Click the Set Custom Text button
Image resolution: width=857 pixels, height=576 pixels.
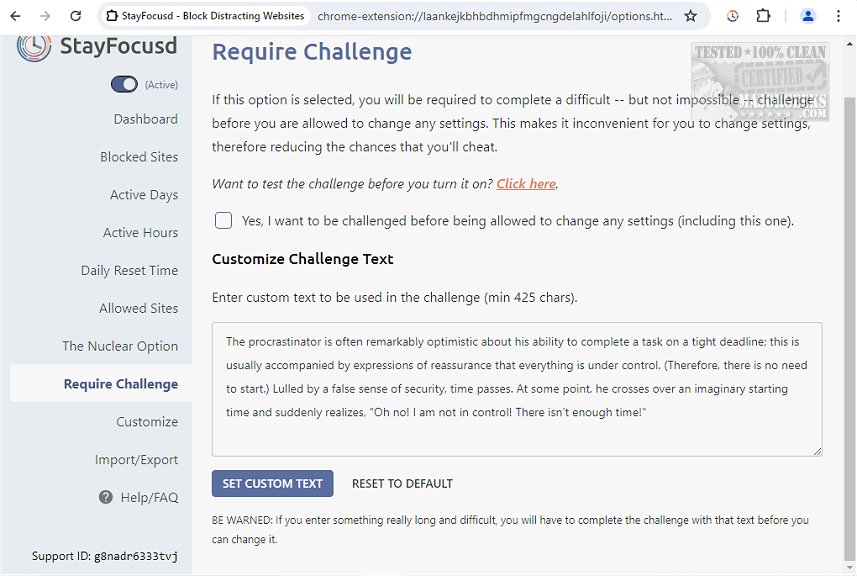[272, 484]
